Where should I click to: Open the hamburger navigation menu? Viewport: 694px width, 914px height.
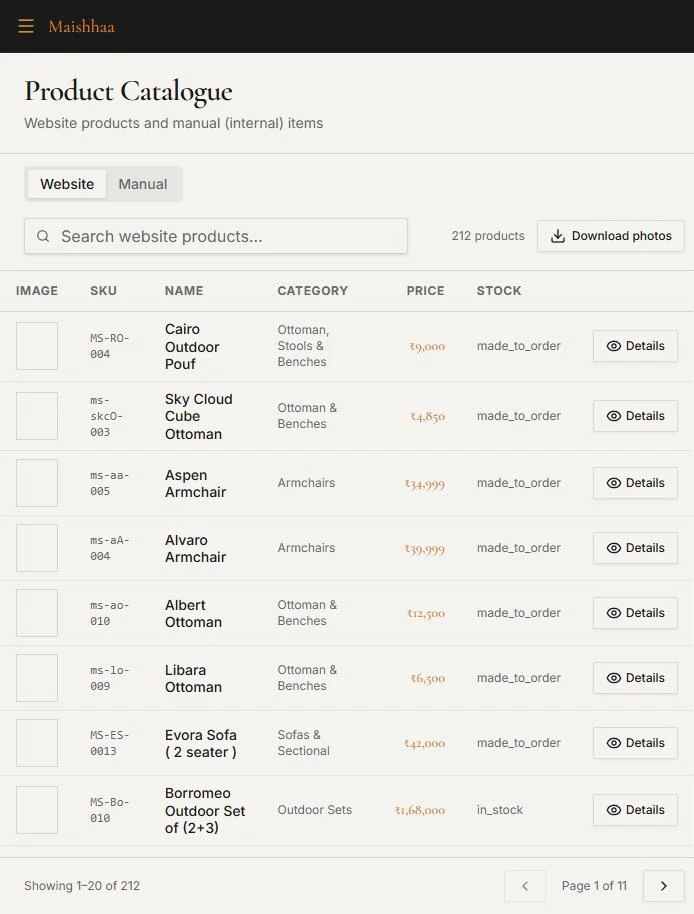pos(26,26)
